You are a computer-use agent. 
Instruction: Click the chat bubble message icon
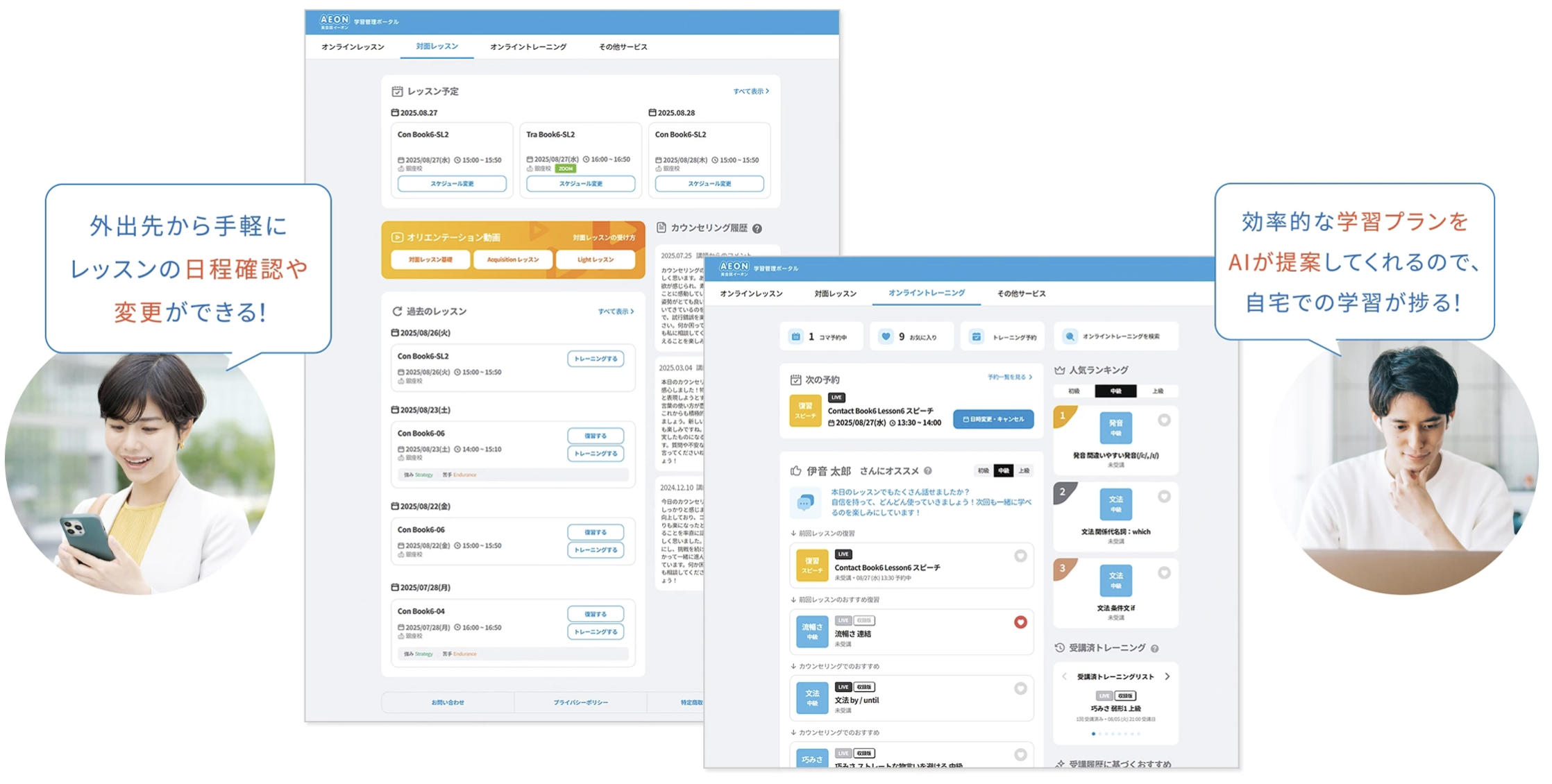(x=805, y=502)
